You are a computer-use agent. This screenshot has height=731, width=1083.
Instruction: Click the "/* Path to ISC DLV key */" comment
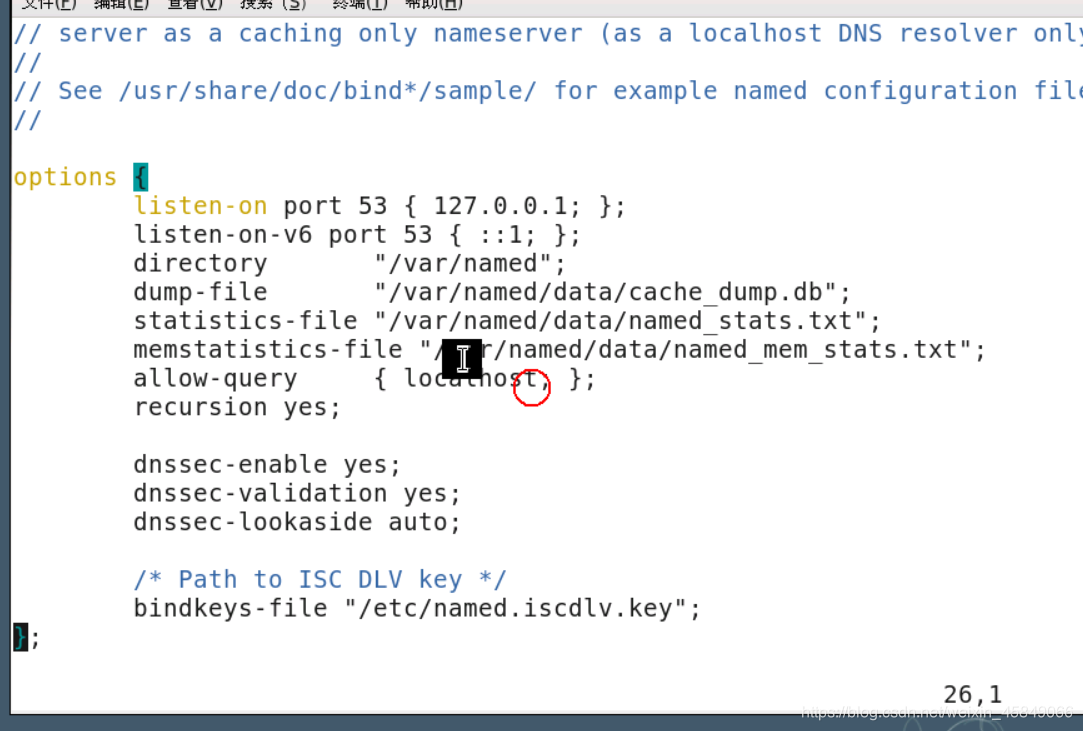pos(320,580)
